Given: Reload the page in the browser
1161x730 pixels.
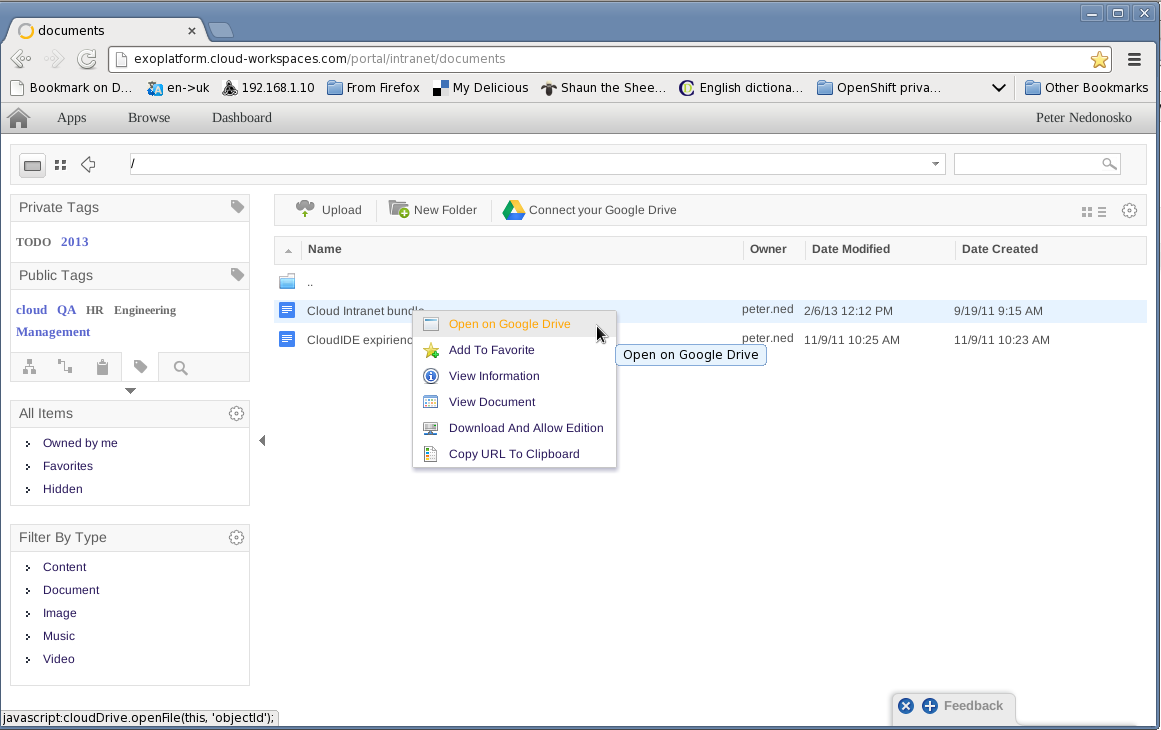Looking at the screenshot, I should point(87,58).
